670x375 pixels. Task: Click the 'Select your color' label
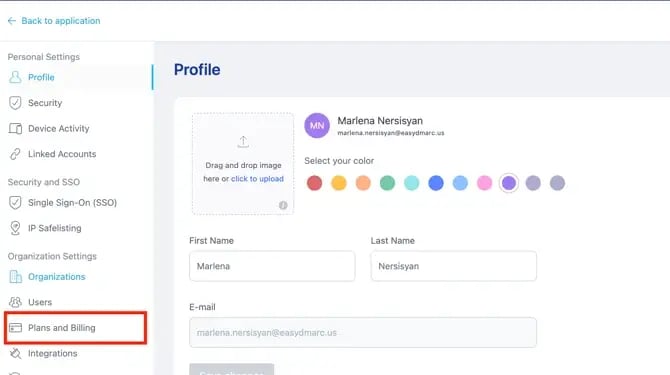tap(339, 161)
